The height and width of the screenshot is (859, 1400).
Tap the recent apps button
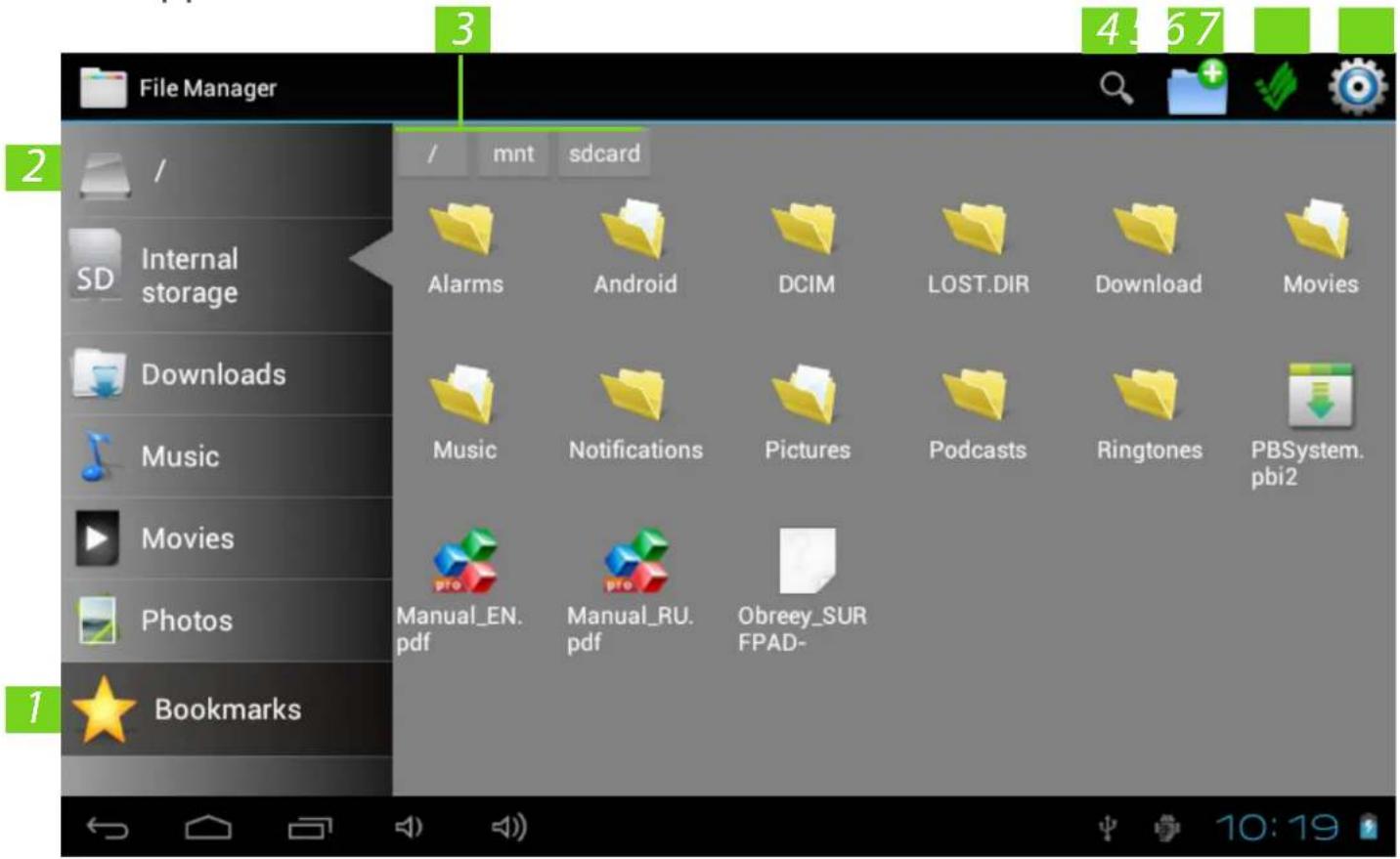[310, 829]
